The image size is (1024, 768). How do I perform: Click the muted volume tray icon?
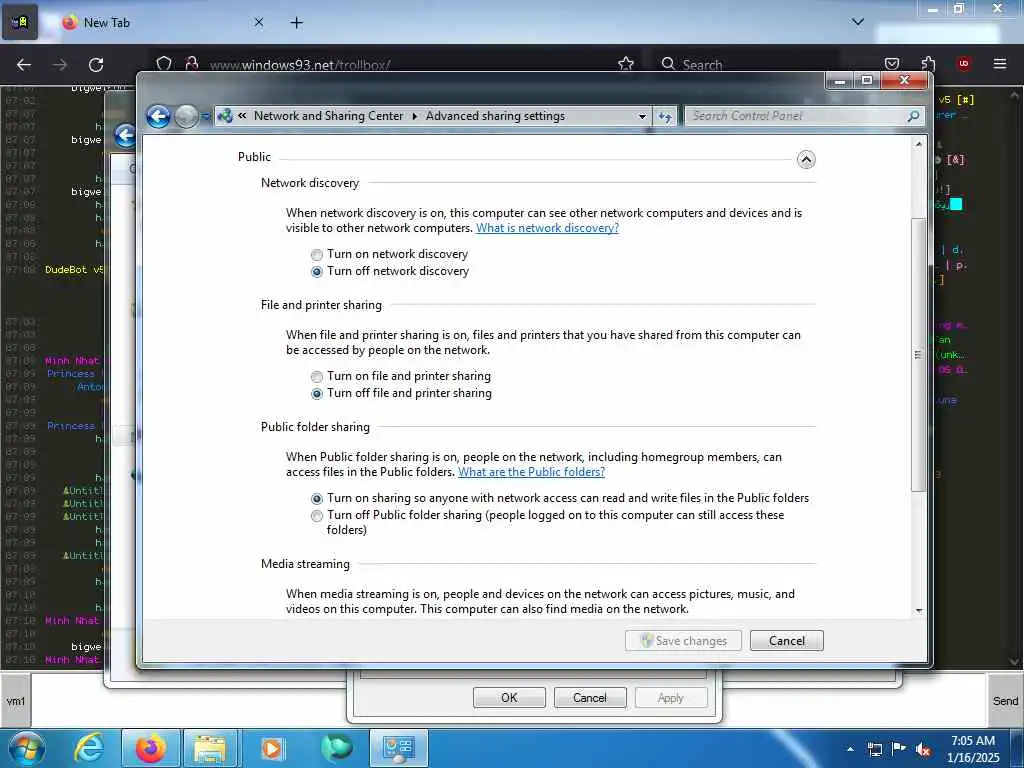point(923,749)
